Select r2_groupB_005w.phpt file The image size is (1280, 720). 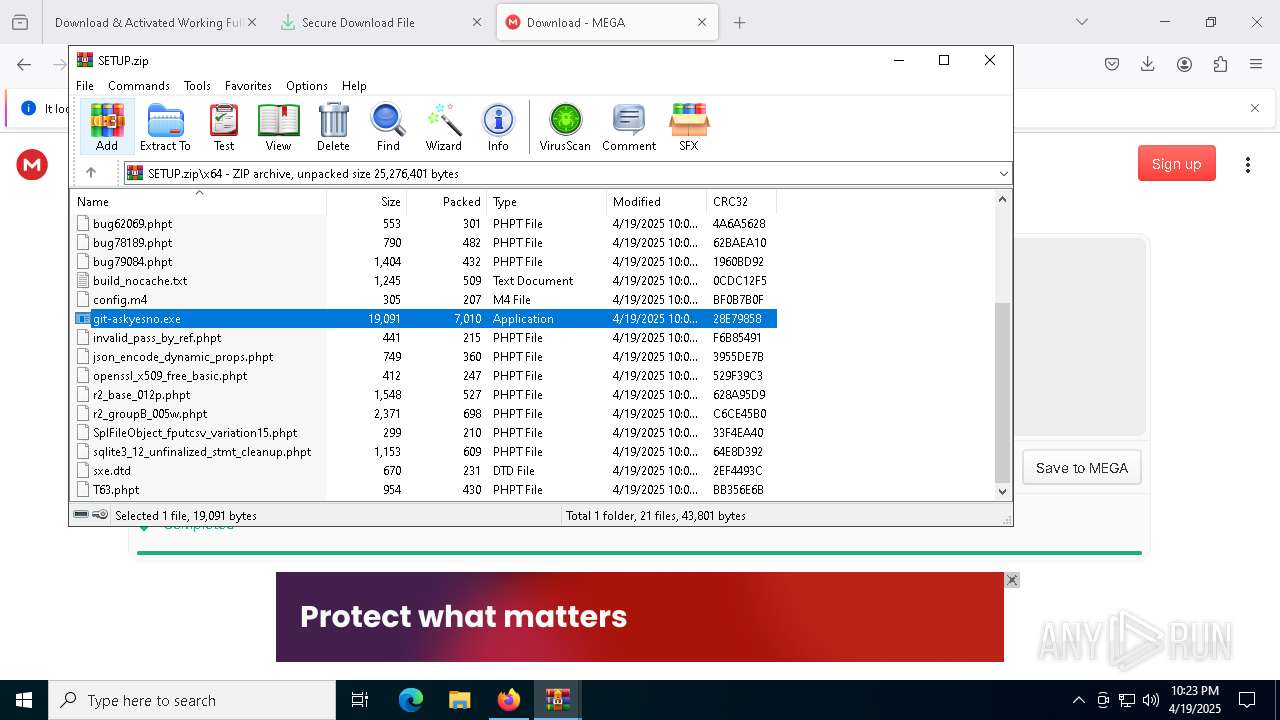pos(424,414)
